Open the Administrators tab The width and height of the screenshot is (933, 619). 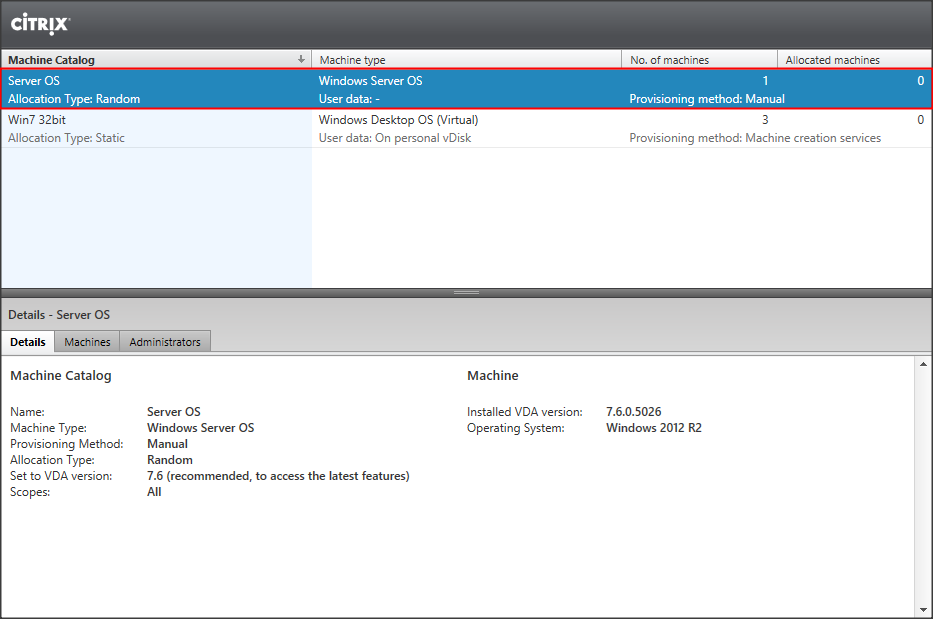pyautogui.click(x=165, y=342)
